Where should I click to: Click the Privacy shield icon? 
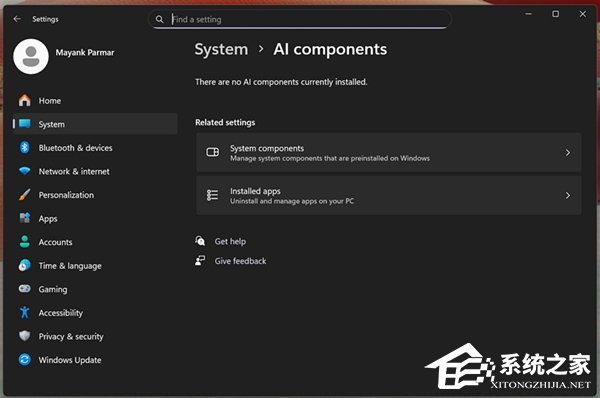24,336
